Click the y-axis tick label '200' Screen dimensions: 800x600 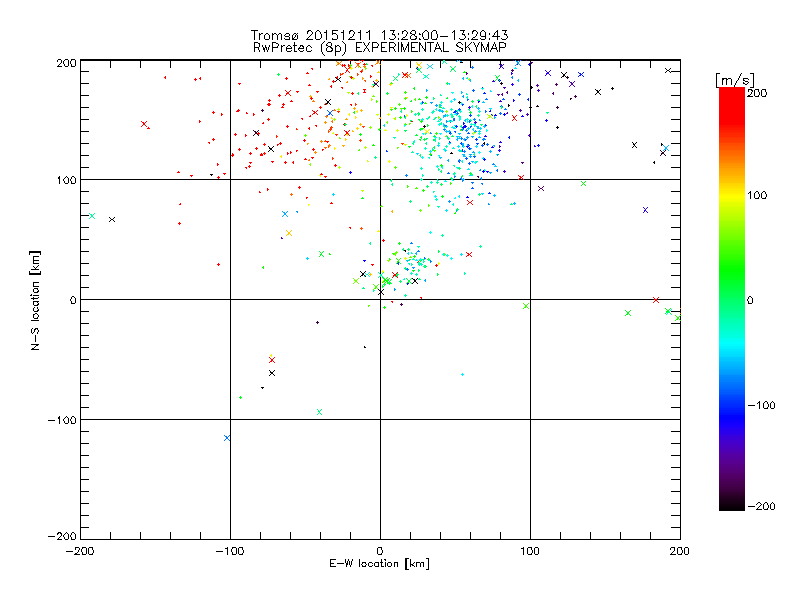click(66, 63)
